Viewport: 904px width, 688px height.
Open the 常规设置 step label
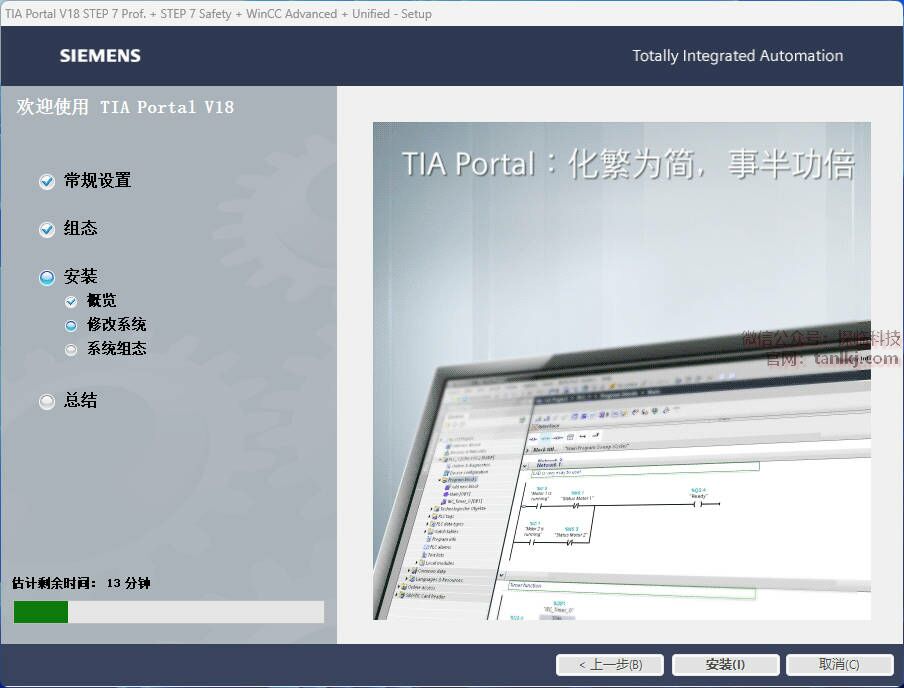pyautogui.click(x=97, y=181)
